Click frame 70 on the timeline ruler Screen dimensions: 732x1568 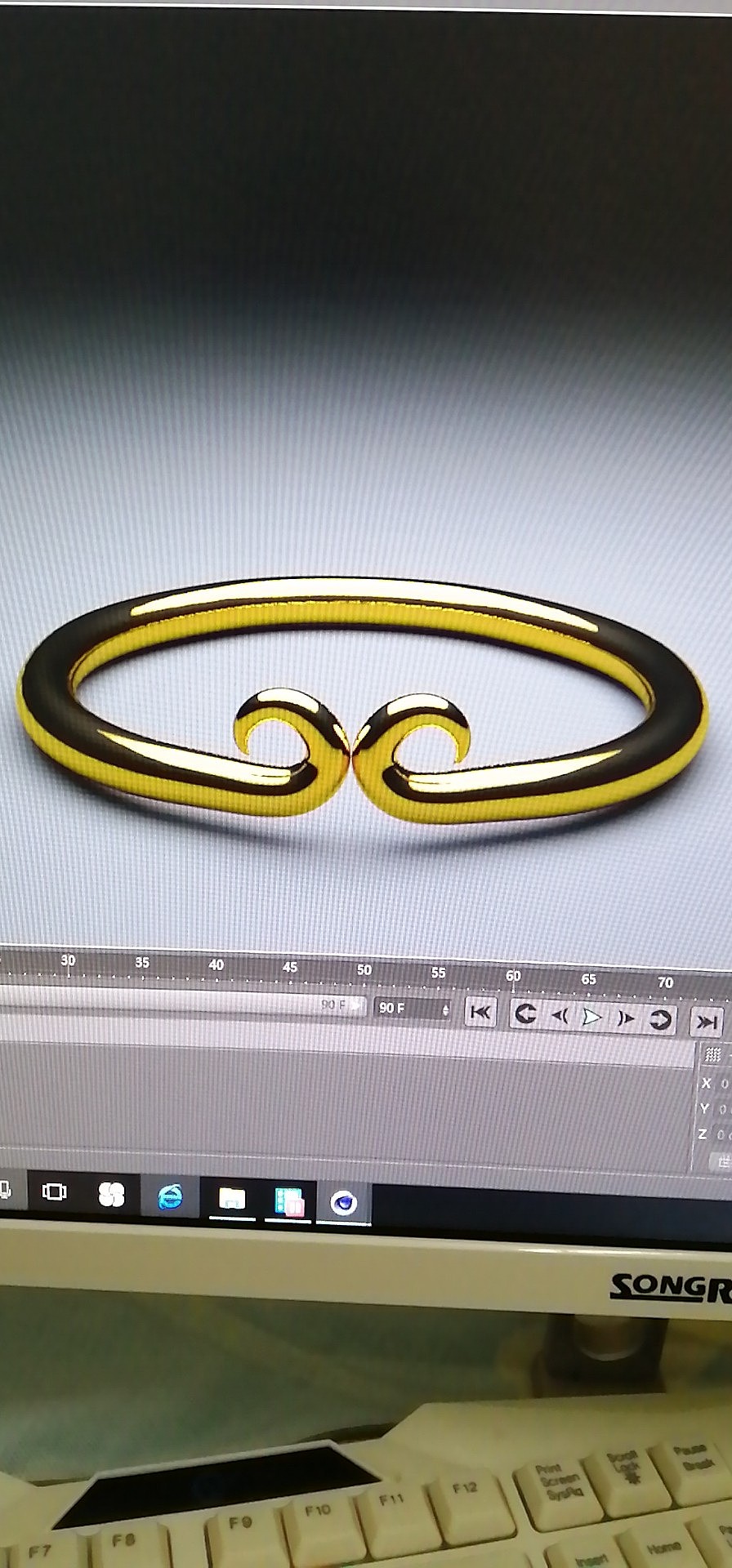[665, 982]
